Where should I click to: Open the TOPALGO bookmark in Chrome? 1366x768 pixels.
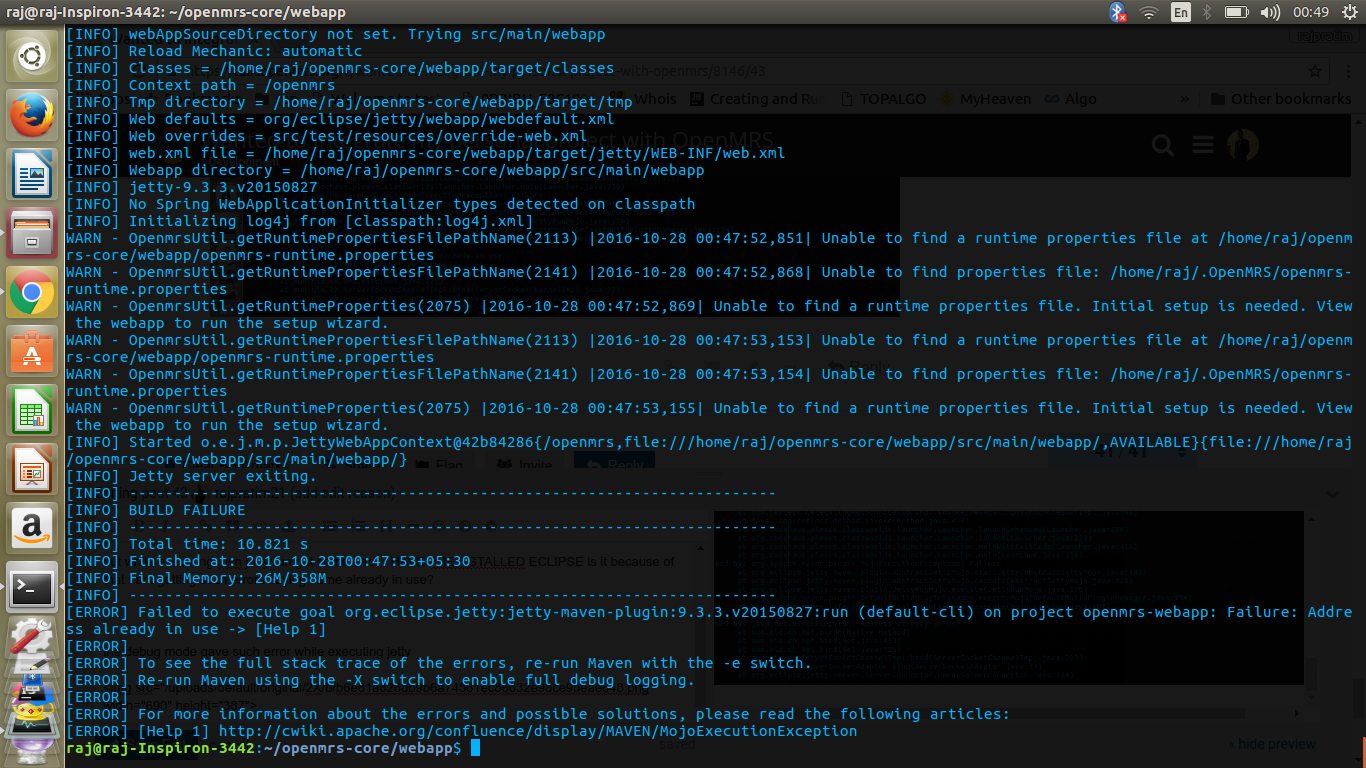(x=882, y=99)
